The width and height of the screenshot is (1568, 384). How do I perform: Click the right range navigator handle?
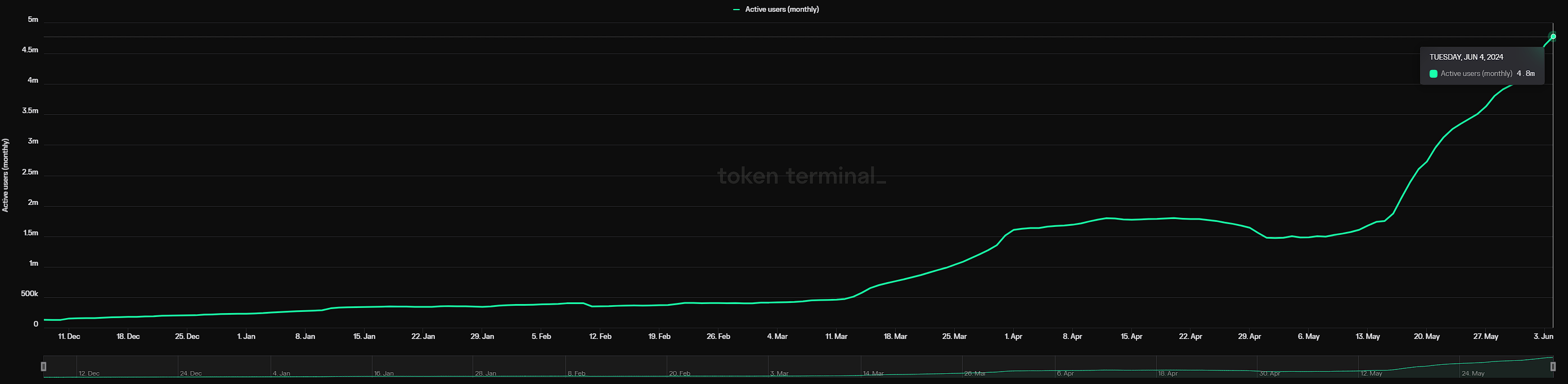pos(1553,367)
